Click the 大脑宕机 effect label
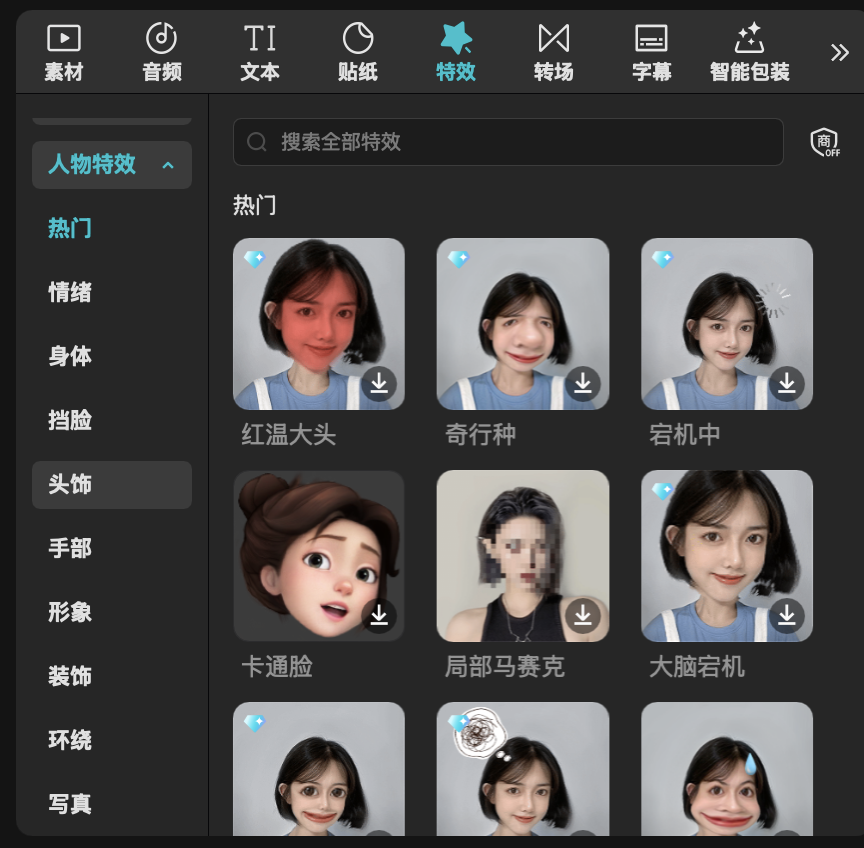 tap(697, 667)
